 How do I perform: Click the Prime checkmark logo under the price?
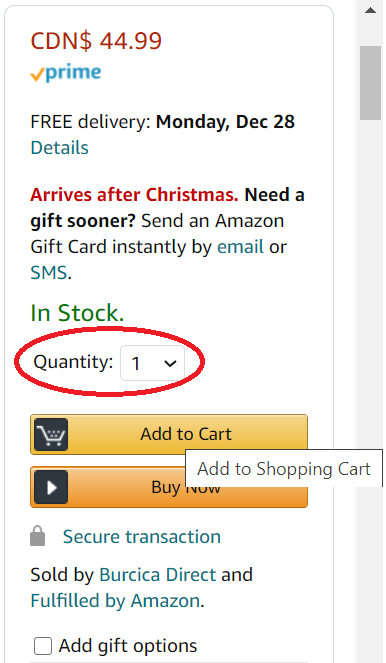click(x=66, y=73)
